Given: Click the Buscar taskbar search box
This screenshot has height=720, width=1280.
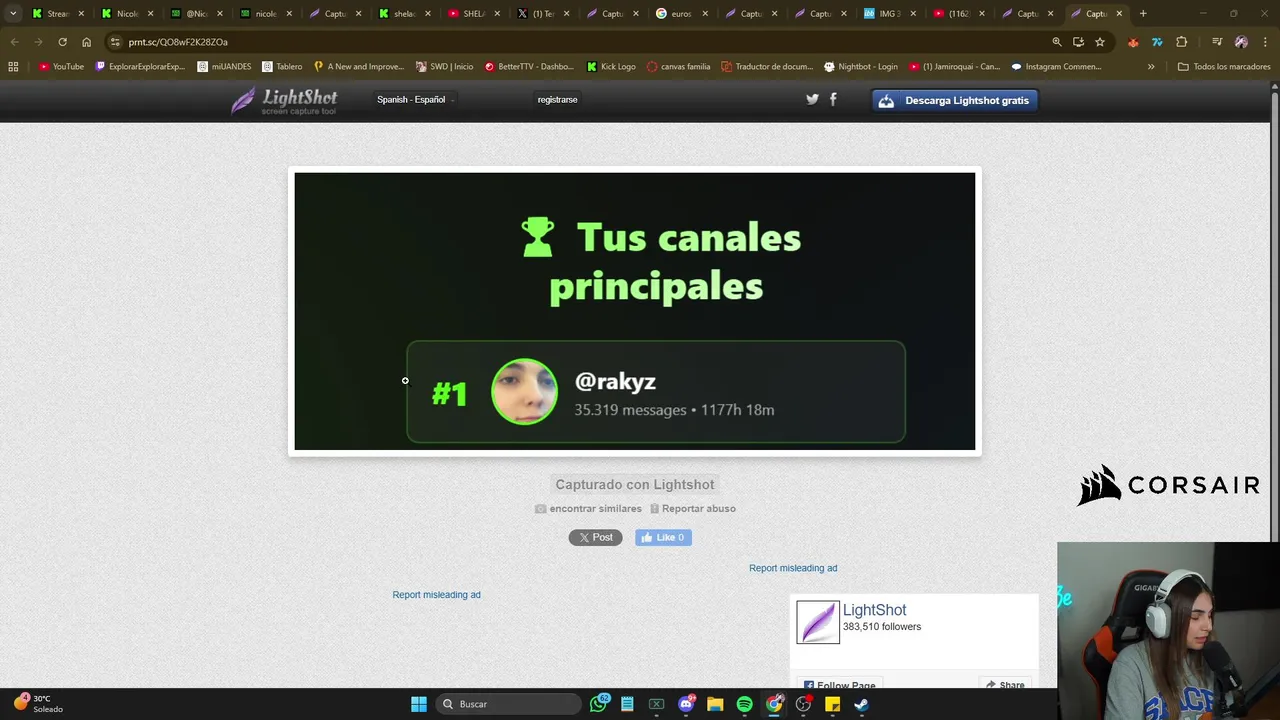Looking at the screenshot, I should pos(509,704).
